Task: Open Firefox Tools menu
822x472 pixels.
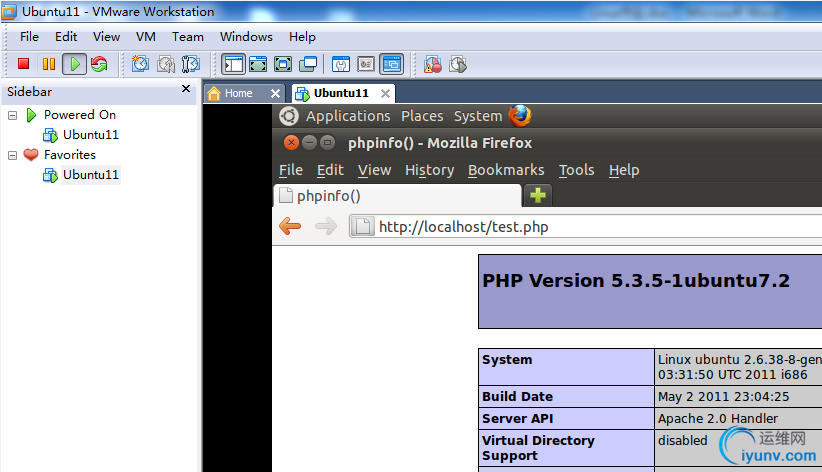Action: click(x=576, y=170)
